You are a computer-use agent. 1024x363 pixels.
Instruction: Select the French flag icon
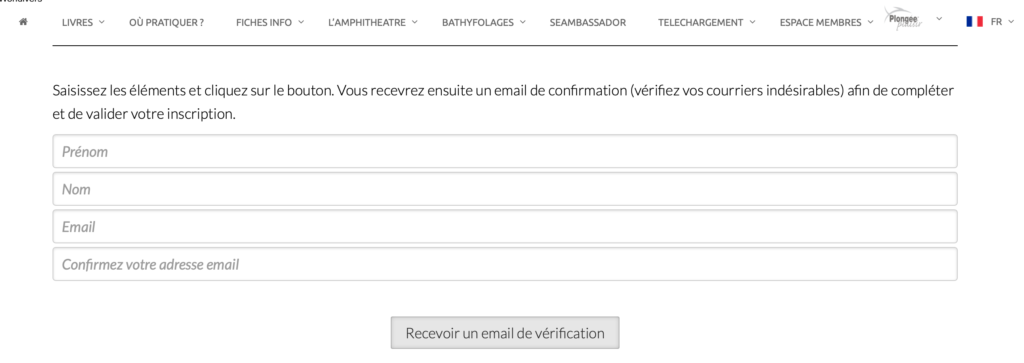(974, 22)
